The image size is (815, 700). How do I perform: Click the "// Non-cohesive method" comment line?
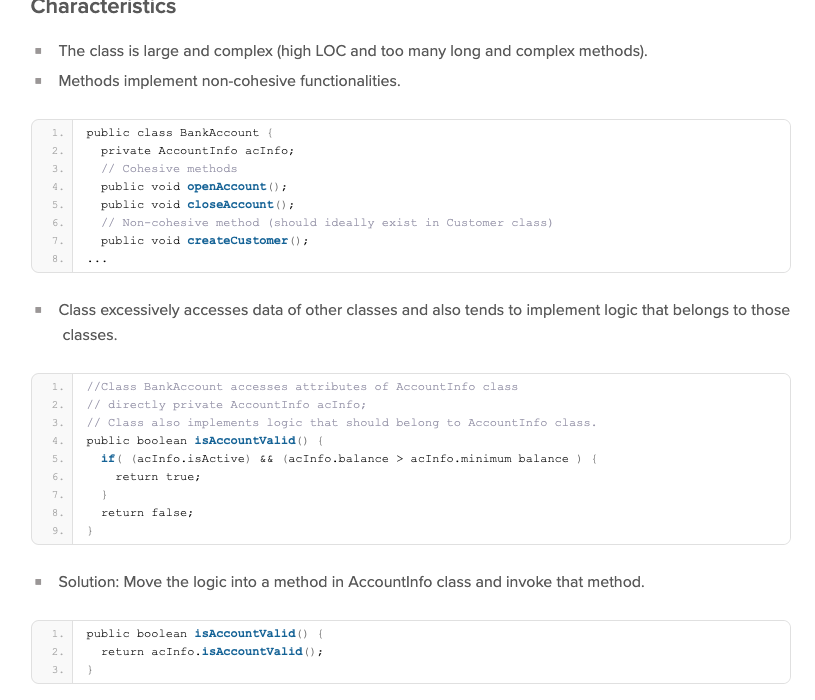tap(326, 222)
